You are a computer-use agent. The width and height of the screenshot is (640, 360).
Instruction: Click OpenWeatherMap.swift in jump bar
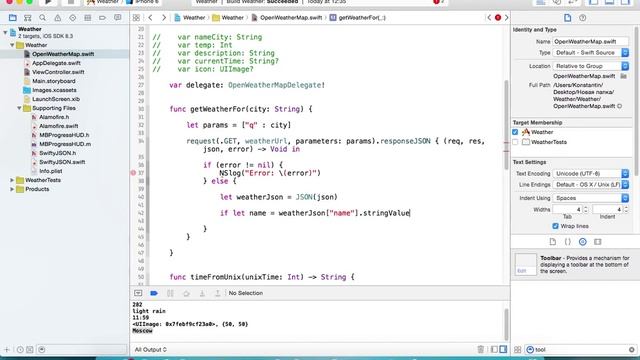287,18
